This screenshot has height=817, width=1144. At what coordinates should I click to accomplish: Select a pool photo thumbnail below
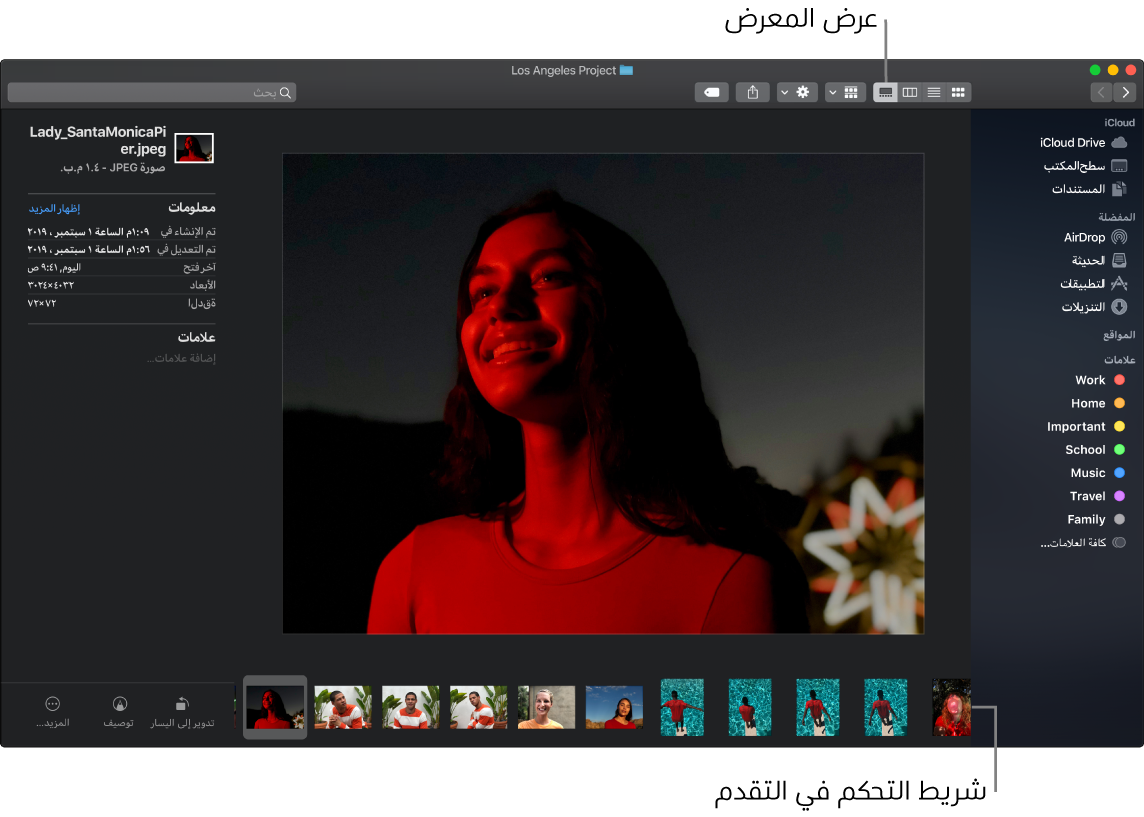coord(749,707)
